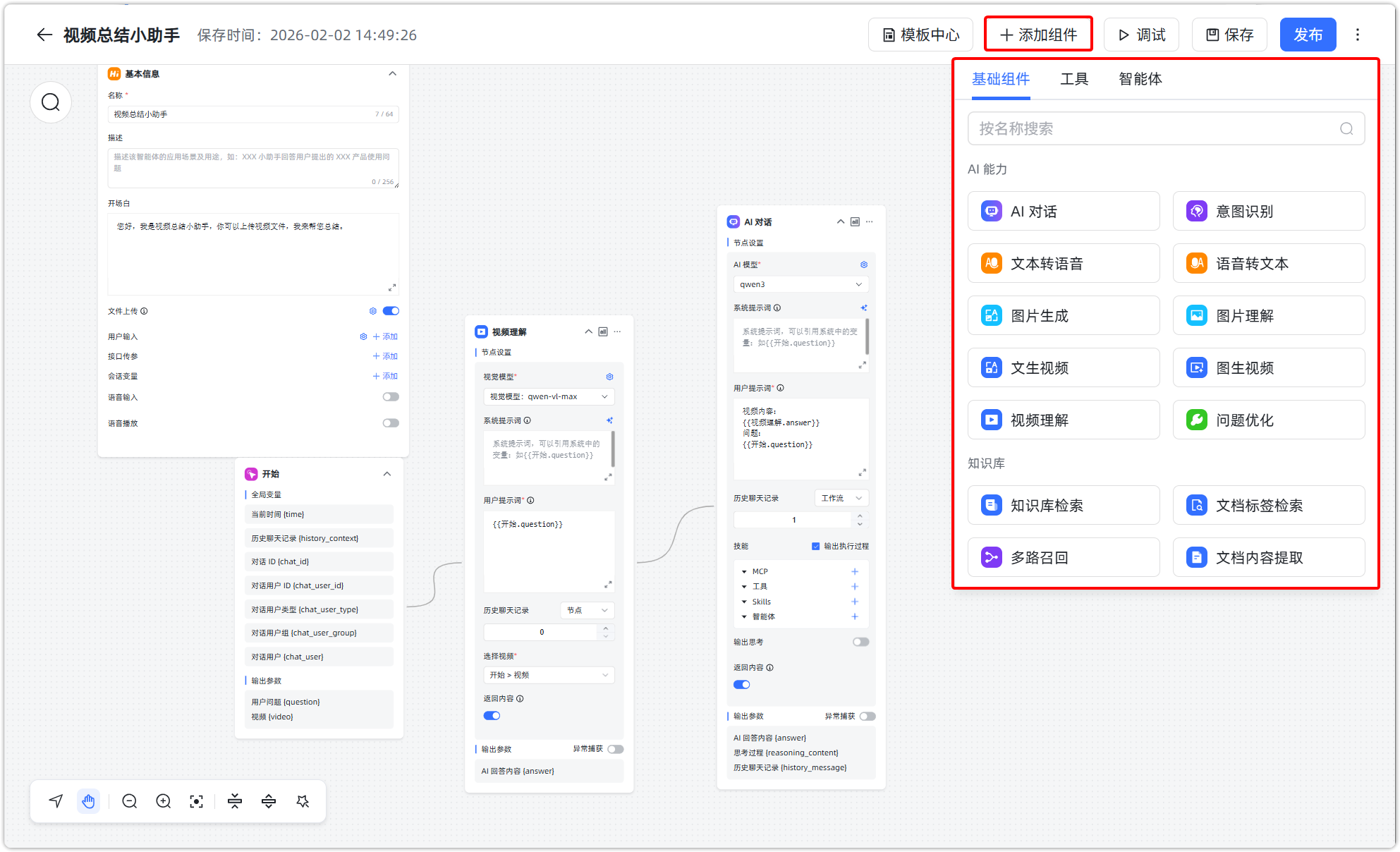The image size is (1400, 852).
Task: Switch to the 智能体 tab
Action: (x=1140, y=79)
